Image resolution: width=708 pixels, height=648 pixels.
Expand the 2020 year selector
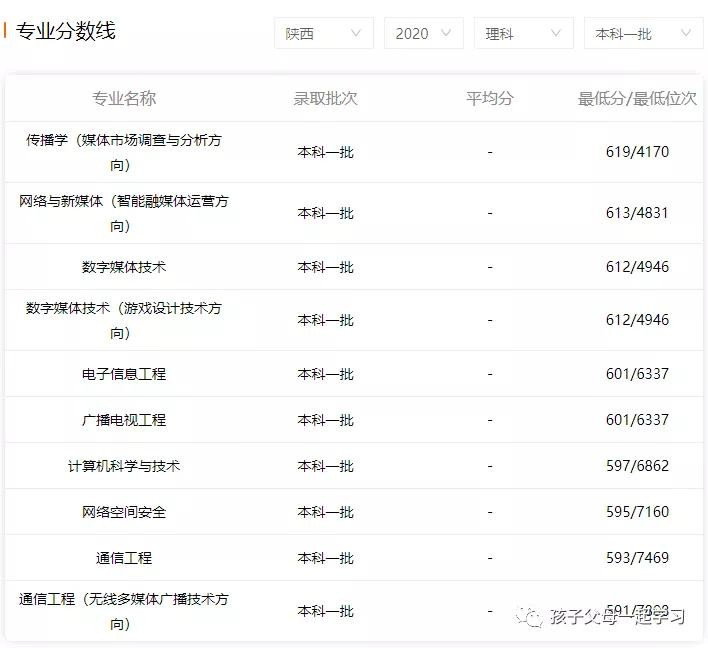pos(423,33)
